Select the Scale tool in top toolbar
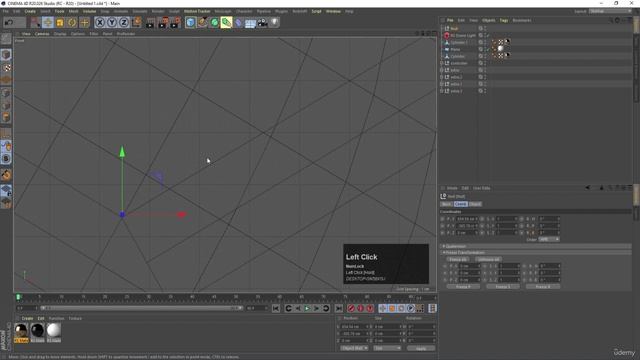640x360 pixels. pos(60,22)
